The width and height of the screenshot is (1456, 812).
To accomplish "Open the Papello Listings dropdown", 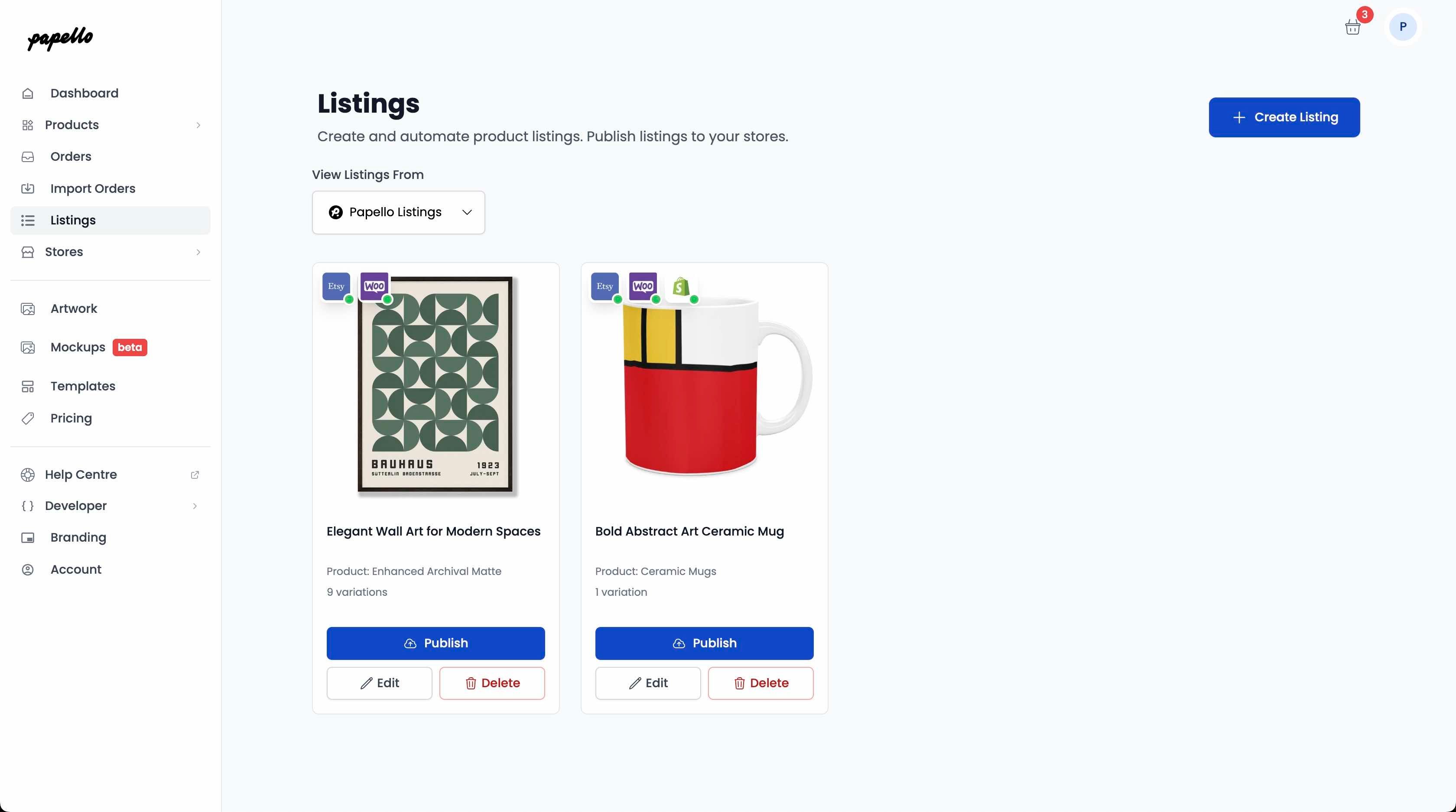I will pyautogui.click(x=399, y=212).
